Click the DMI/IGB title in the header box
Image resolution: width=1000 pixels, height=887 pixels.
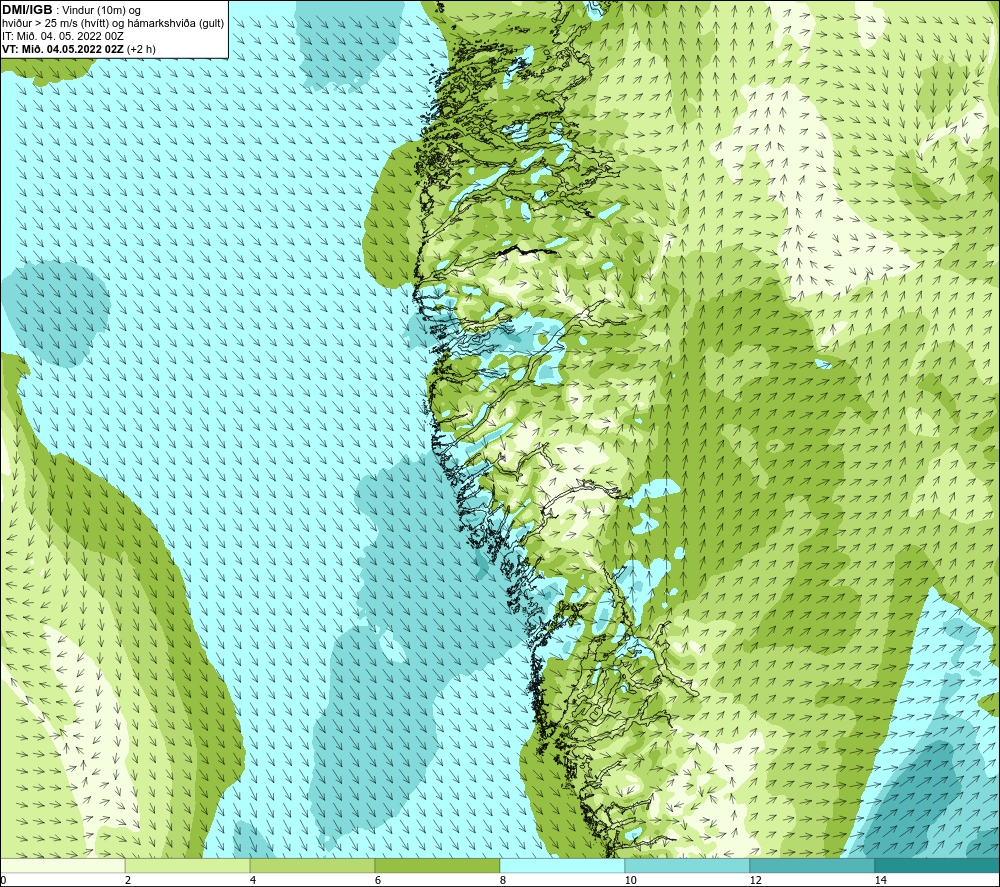click(x=27, y=10)
